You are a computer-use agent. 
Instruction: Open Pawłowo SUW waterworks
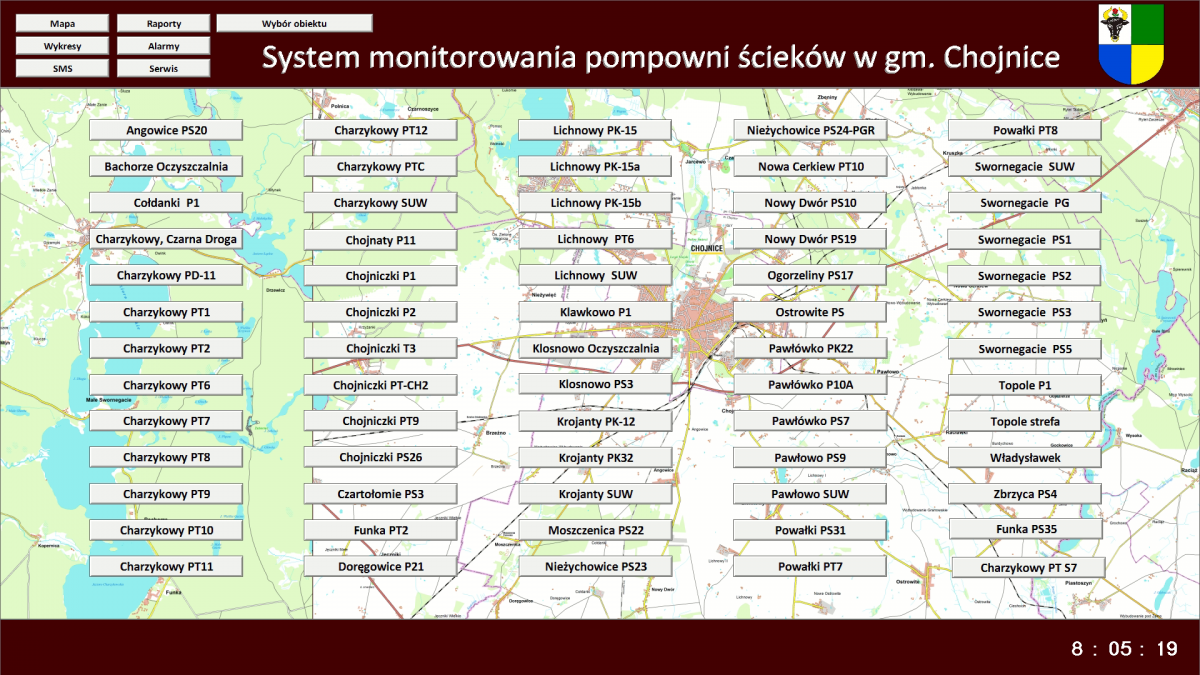click(811, 494)
